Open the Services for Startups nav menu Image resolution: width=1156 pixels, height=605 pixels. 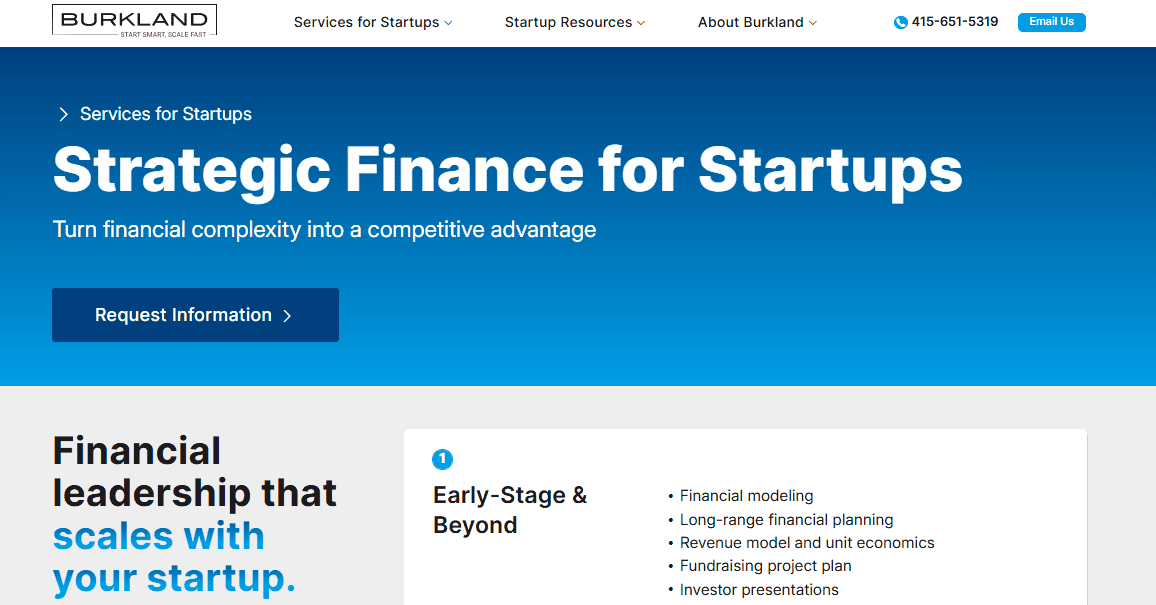pyautogui.click(x=366, y=22)
